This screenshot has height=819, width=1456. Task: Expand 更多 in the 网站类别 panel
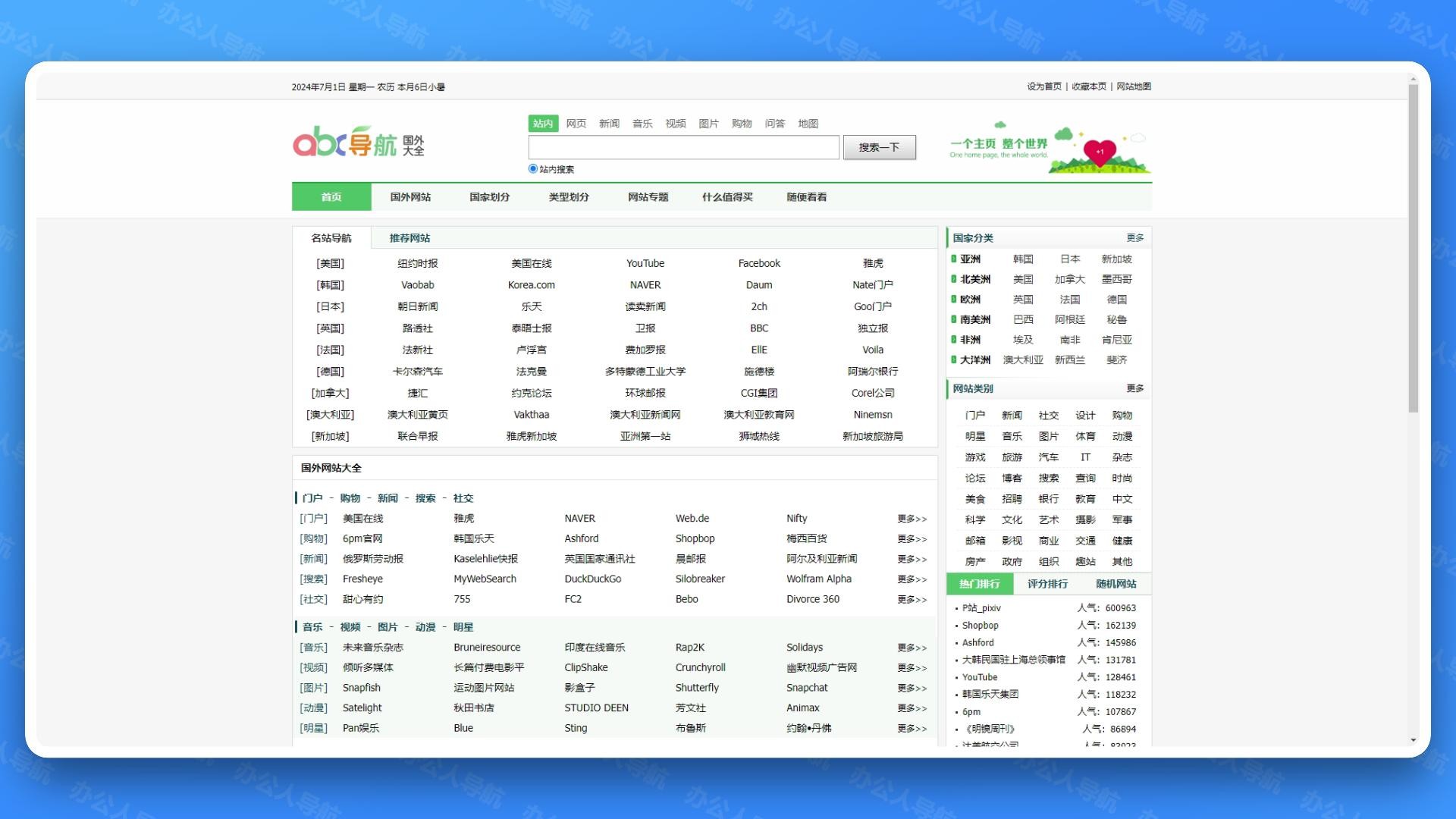(1134, 388)
